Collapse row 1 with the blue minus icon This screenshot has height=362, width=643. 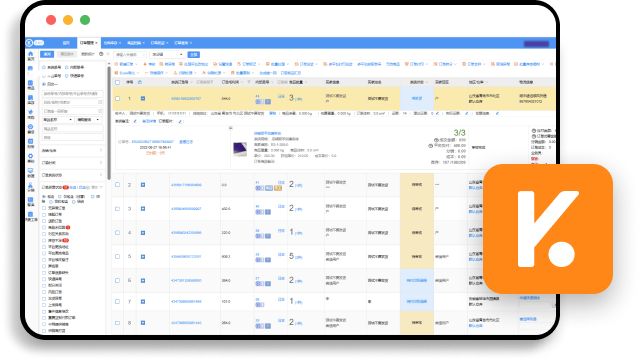[143, 98]
